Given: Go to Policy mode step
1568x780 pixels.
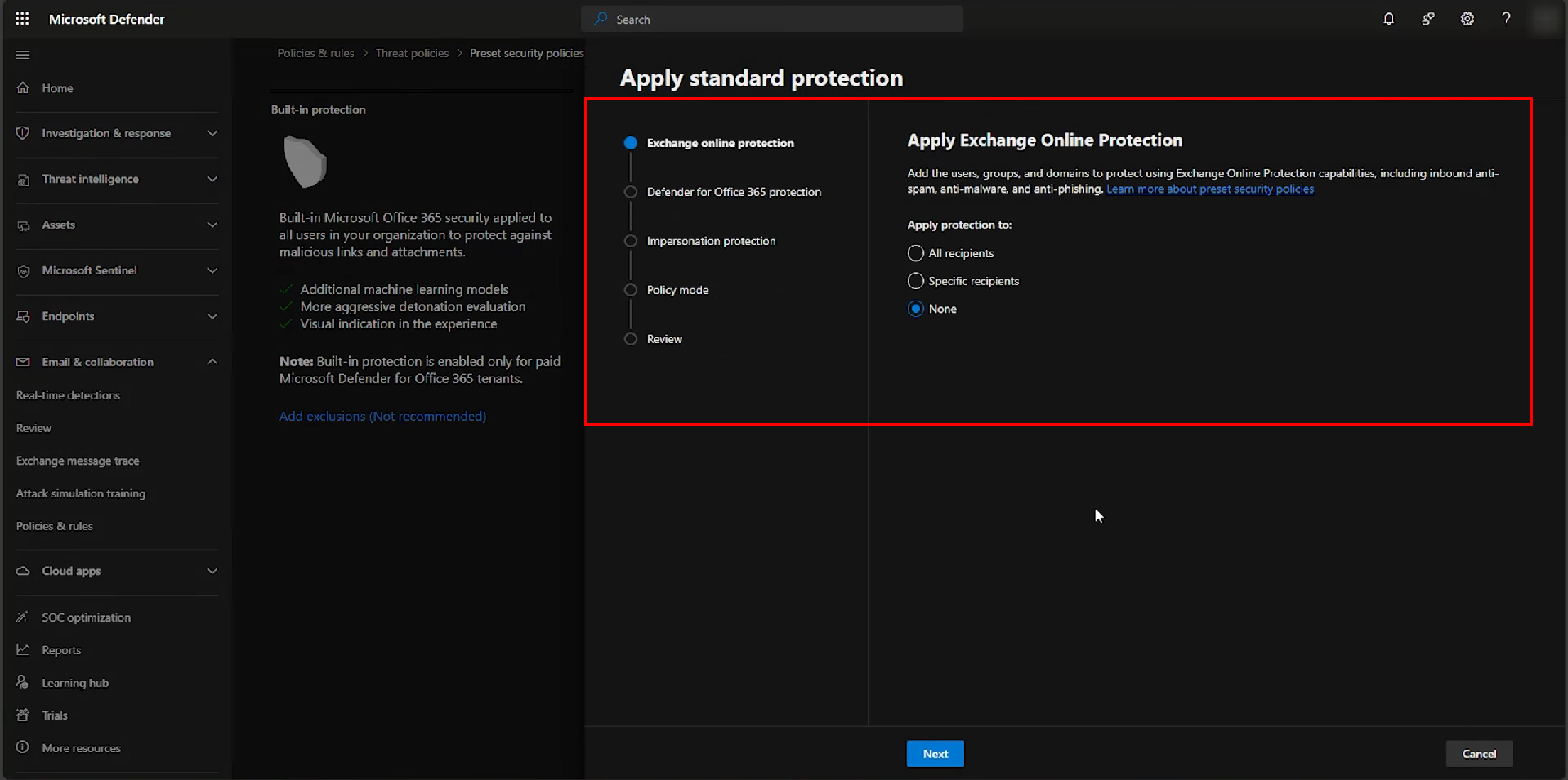Looking at the screenshot, I should 677,290.
